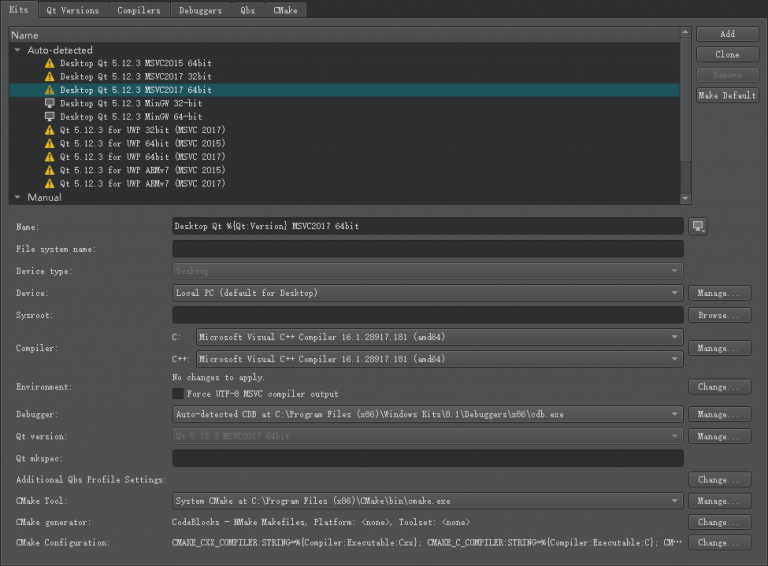This screenshot has height=566, width=768.
Task: Select Qt 5.12.3 for UWP 32bit (MSVC 2017)
Action: [345, 130]
